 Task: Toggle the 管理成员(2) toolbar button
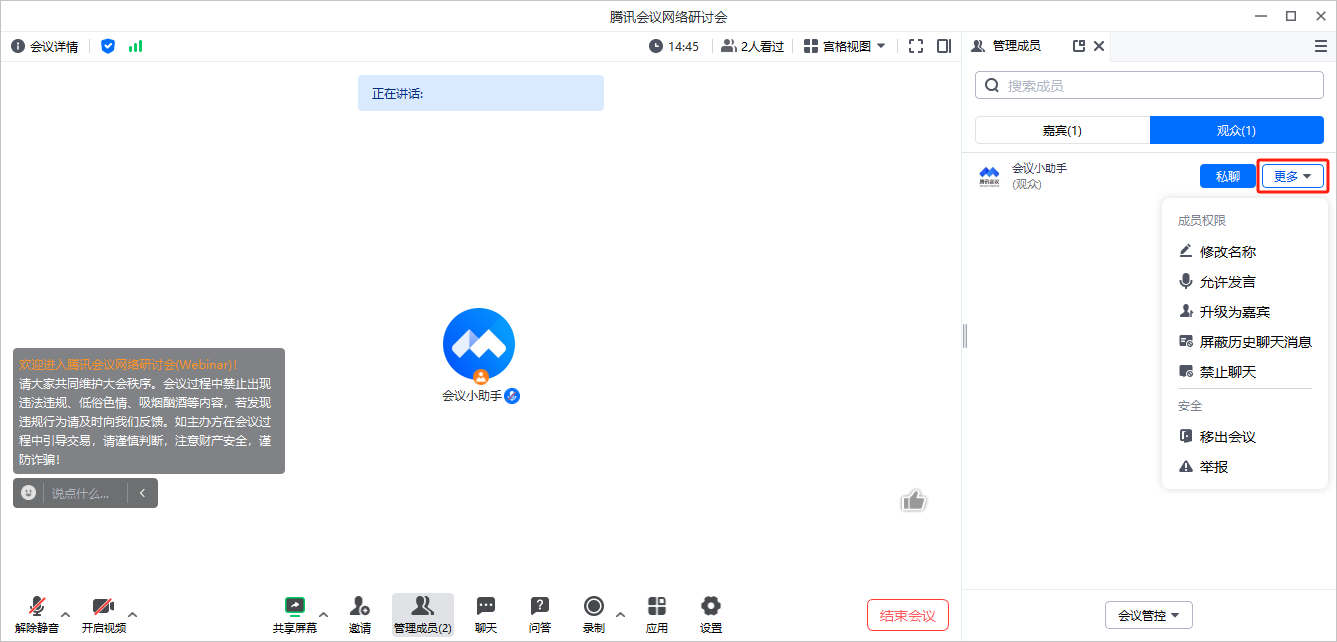422,615
